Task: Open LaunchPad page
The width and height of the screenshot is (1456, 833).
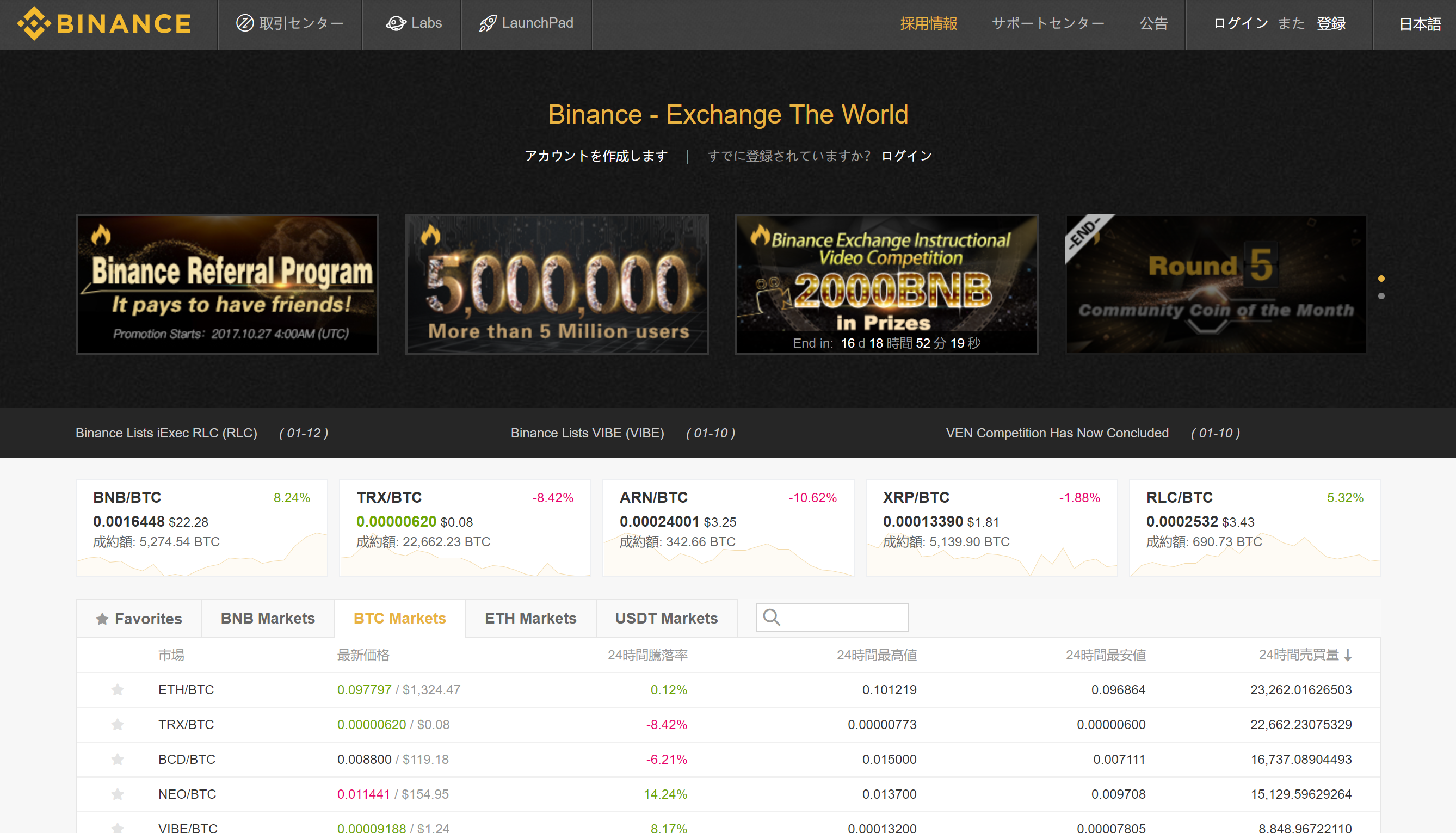Action: [526, 23]
